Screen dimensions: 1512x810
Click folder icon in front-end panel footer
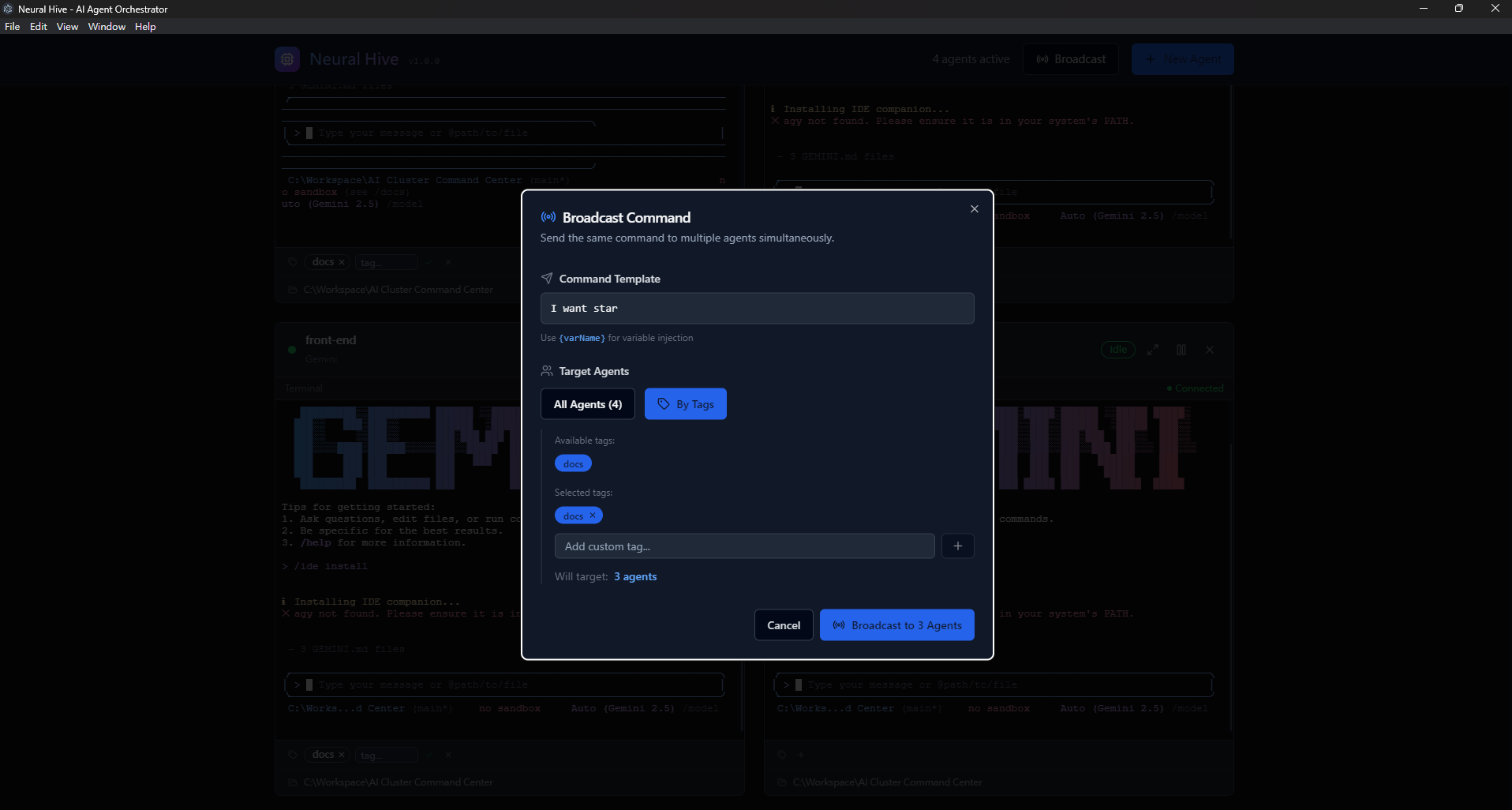coord(292,782)
